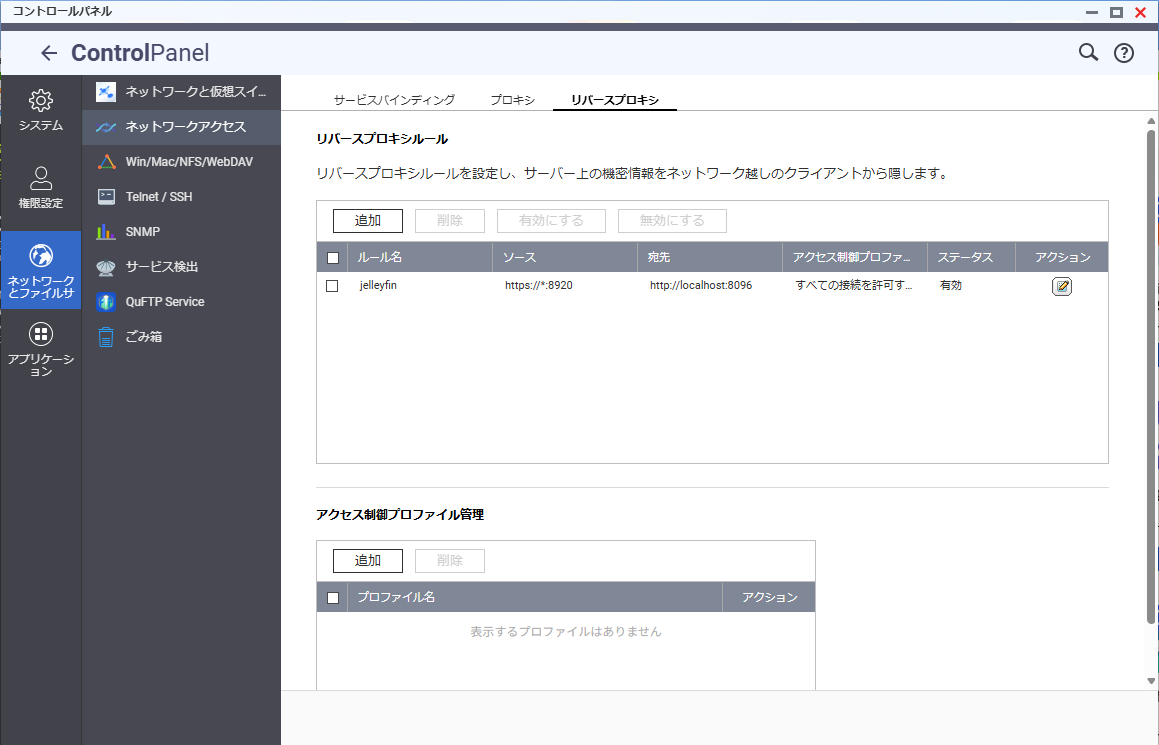The height and width of the screenshot is (745, 1159).
Task: Select all rules via header checkbox
Action: [x=333, y=258]
